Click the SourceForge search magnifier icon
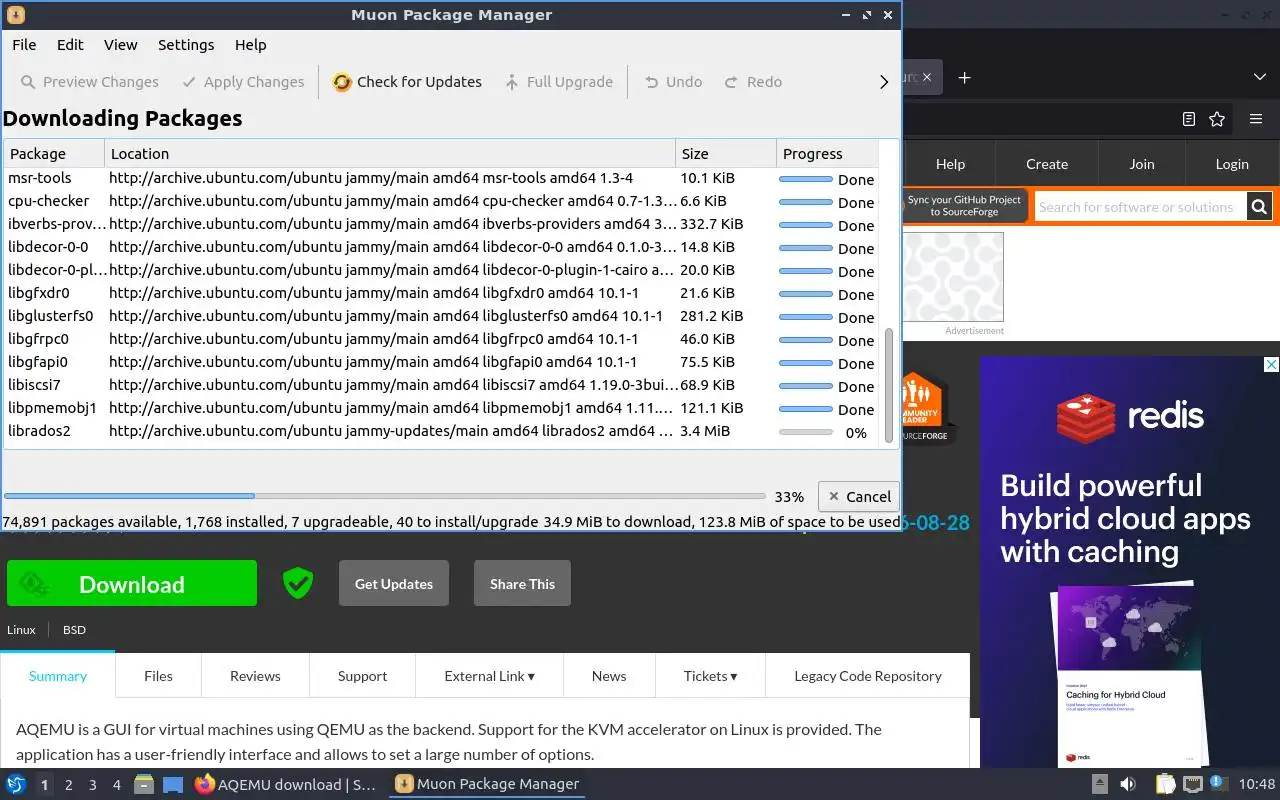The height and width of the screenshot is (800, 1280). pyautogui.click(x=1259, y=207)
